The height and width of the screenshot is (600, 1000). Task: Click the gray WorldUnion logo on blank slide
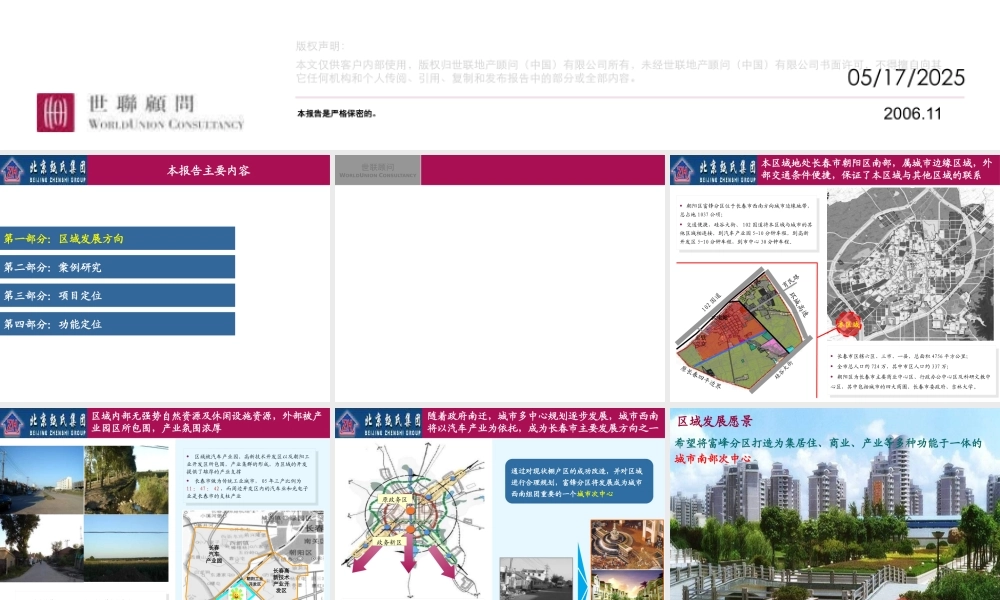click(x=378, y=170)
